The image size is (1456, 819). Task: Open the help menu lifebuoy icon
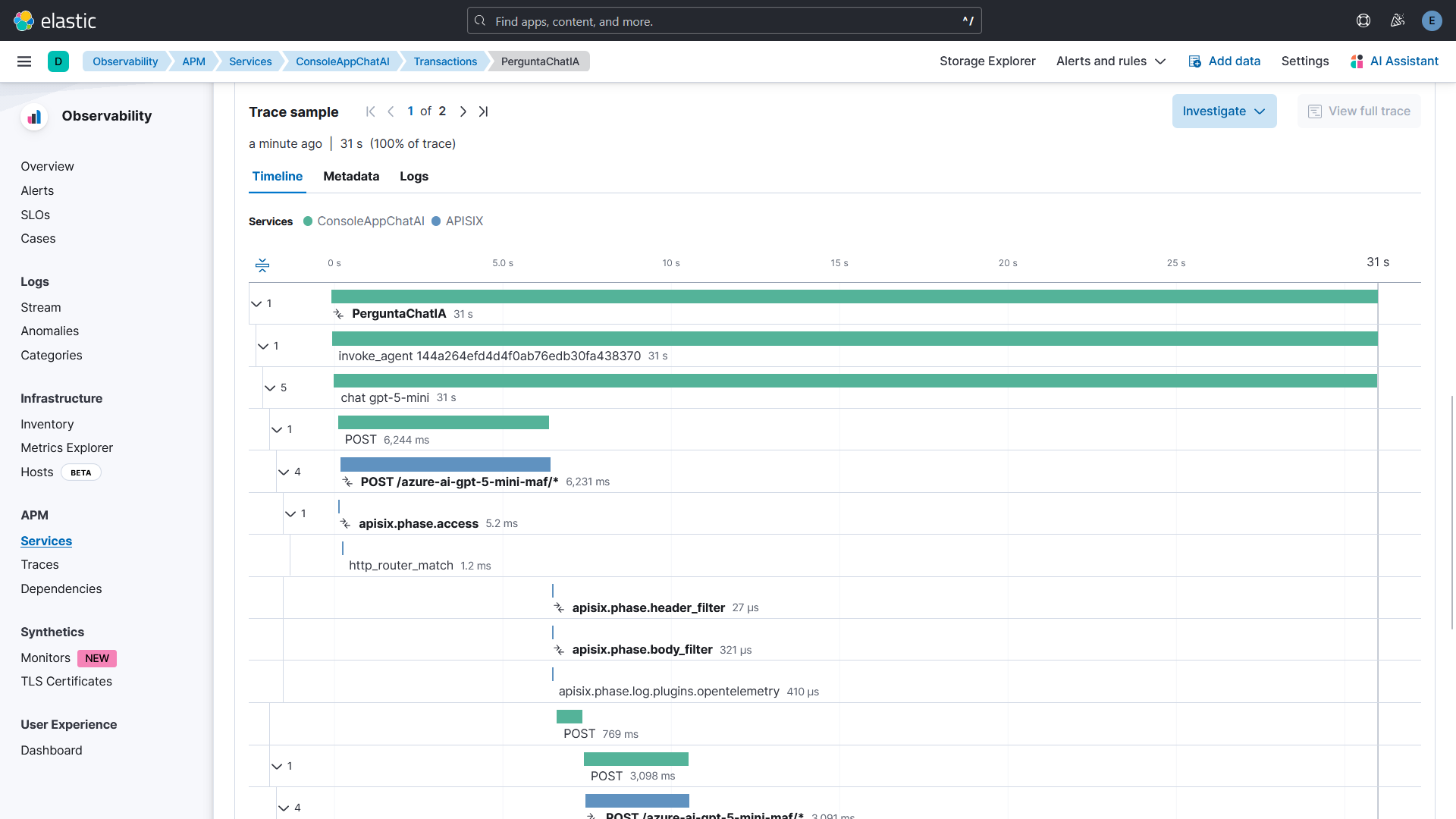(1363, 20)
